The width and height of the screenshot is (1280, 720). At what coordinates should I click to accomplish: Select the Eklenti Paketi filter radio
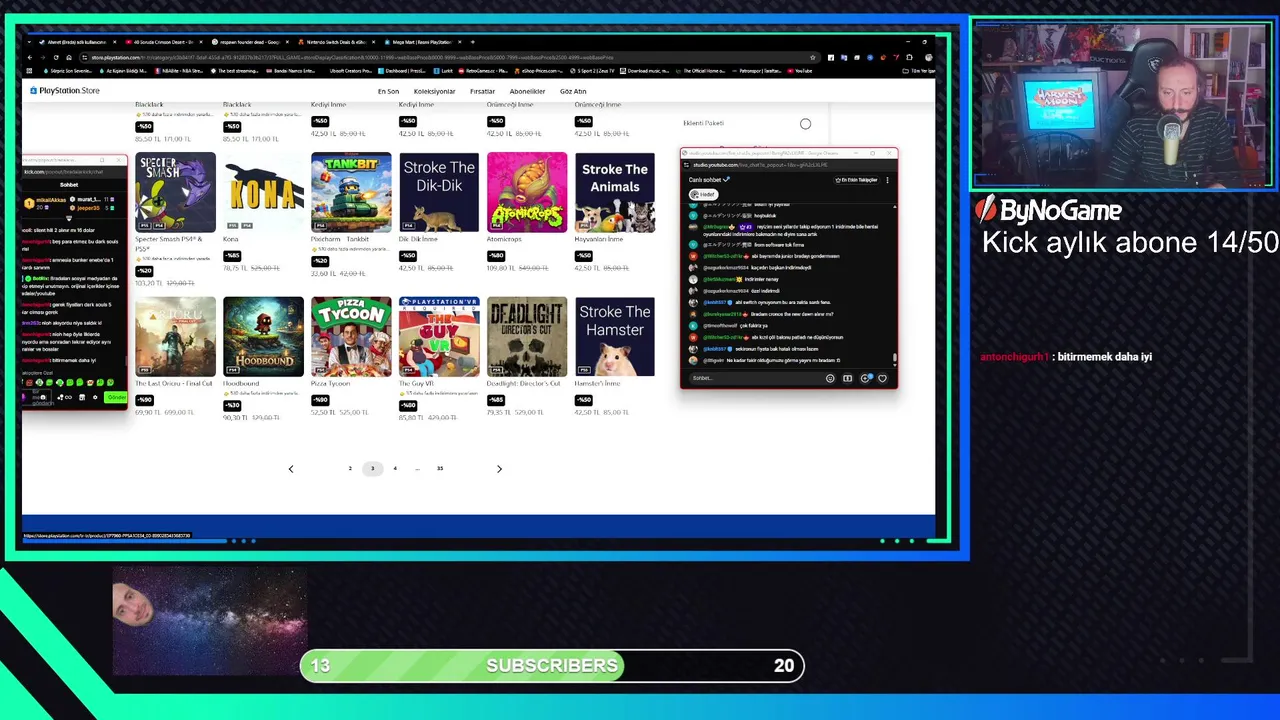tap(805, 124)
